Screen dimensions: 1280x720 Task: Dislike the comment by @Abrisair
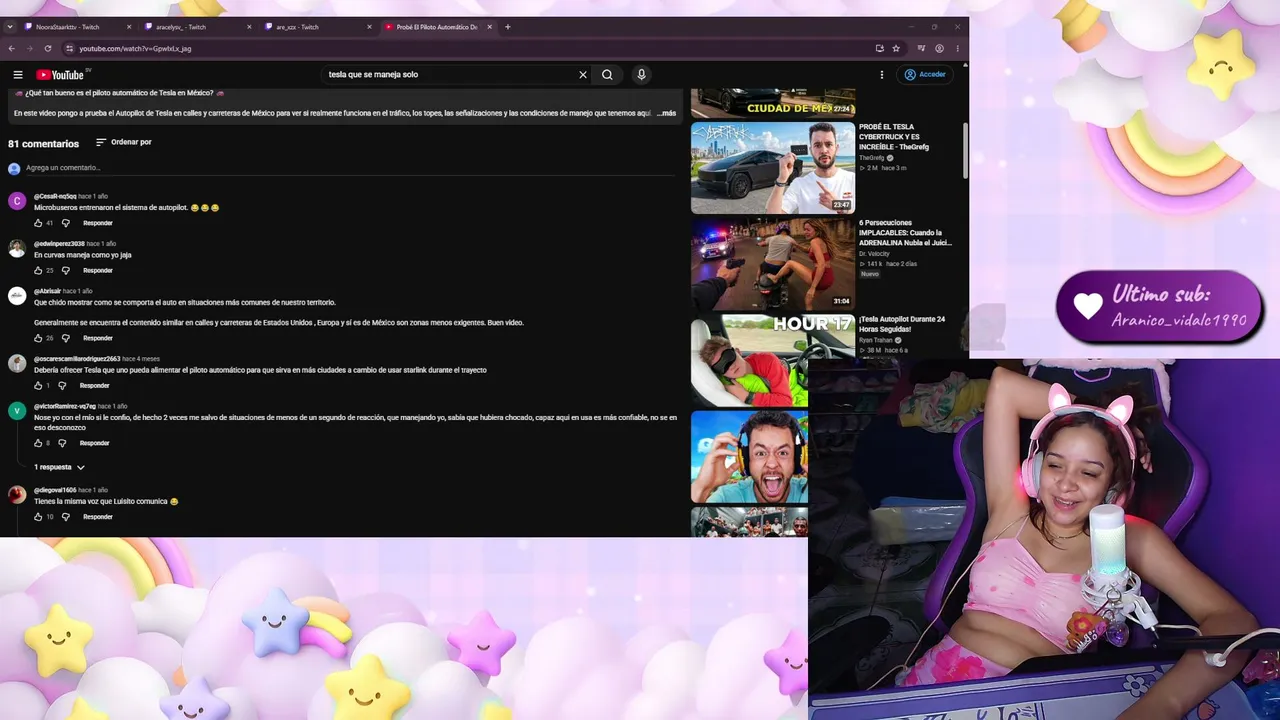(66, 338)
